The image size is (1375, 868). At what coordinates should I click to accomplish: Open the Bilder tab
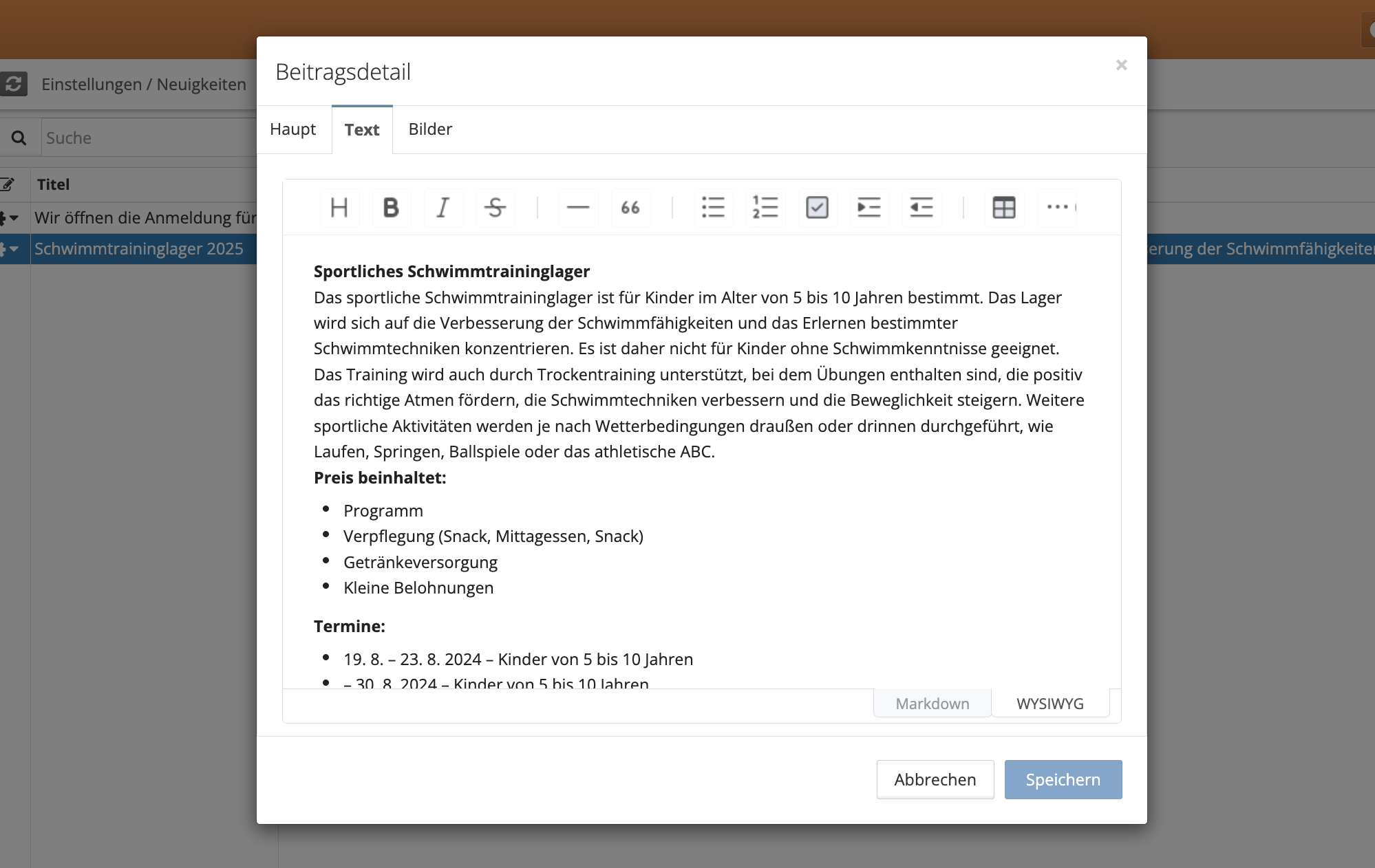coord(430,129)
